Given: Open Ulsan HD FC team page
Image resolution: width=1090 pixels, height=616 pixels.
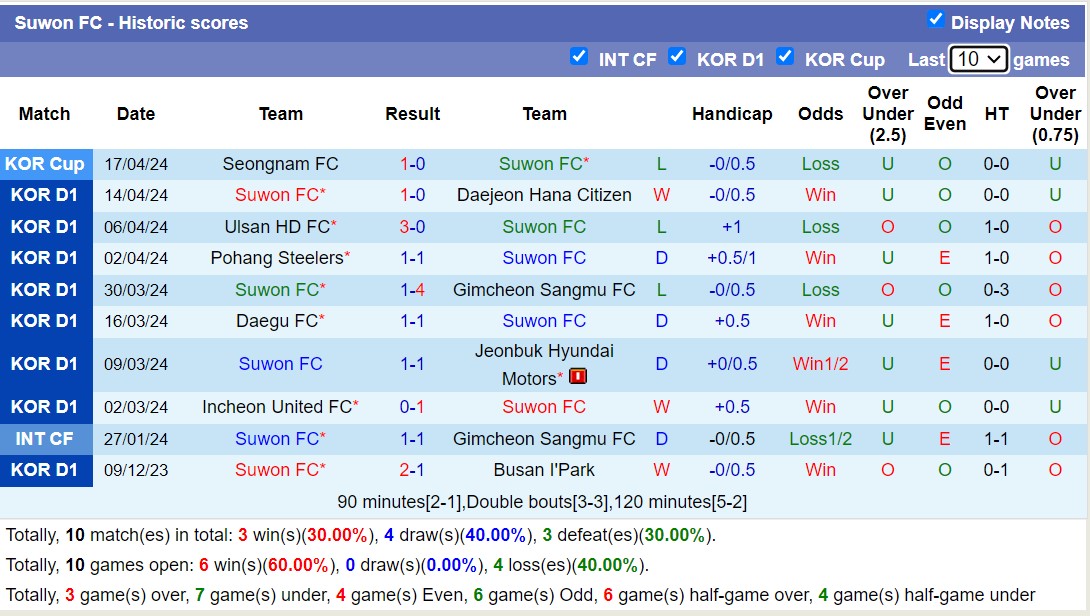Looking at the screenshot, I should [x=275, y=227].
